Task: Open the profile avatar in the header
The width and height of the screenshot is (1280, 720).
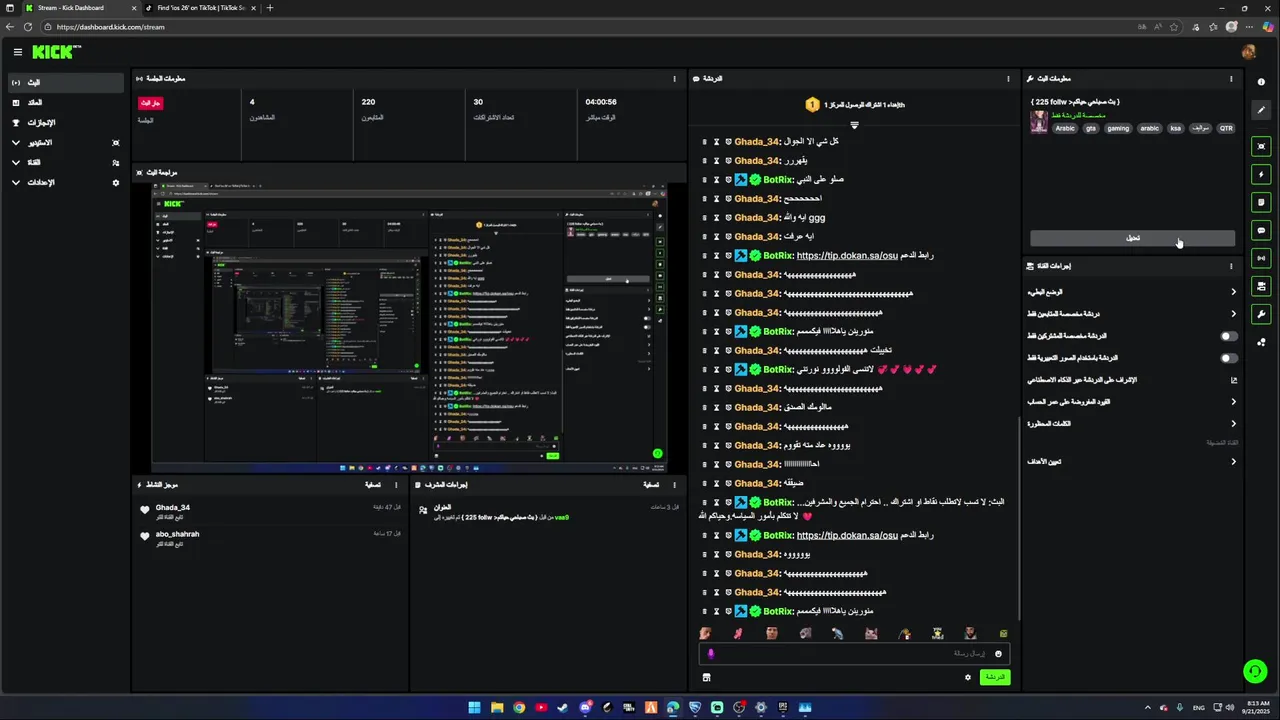Action: pyautogui.click(x=1248, y=52)
